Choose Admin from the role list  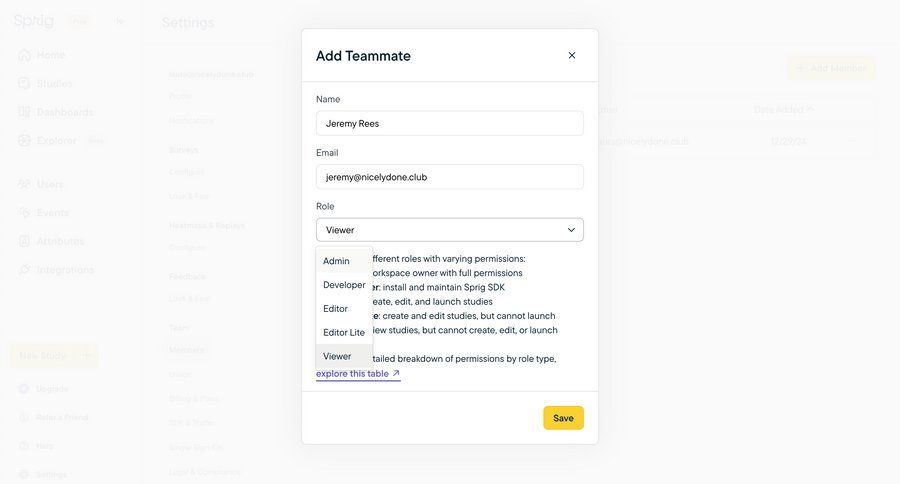point(337,261)
